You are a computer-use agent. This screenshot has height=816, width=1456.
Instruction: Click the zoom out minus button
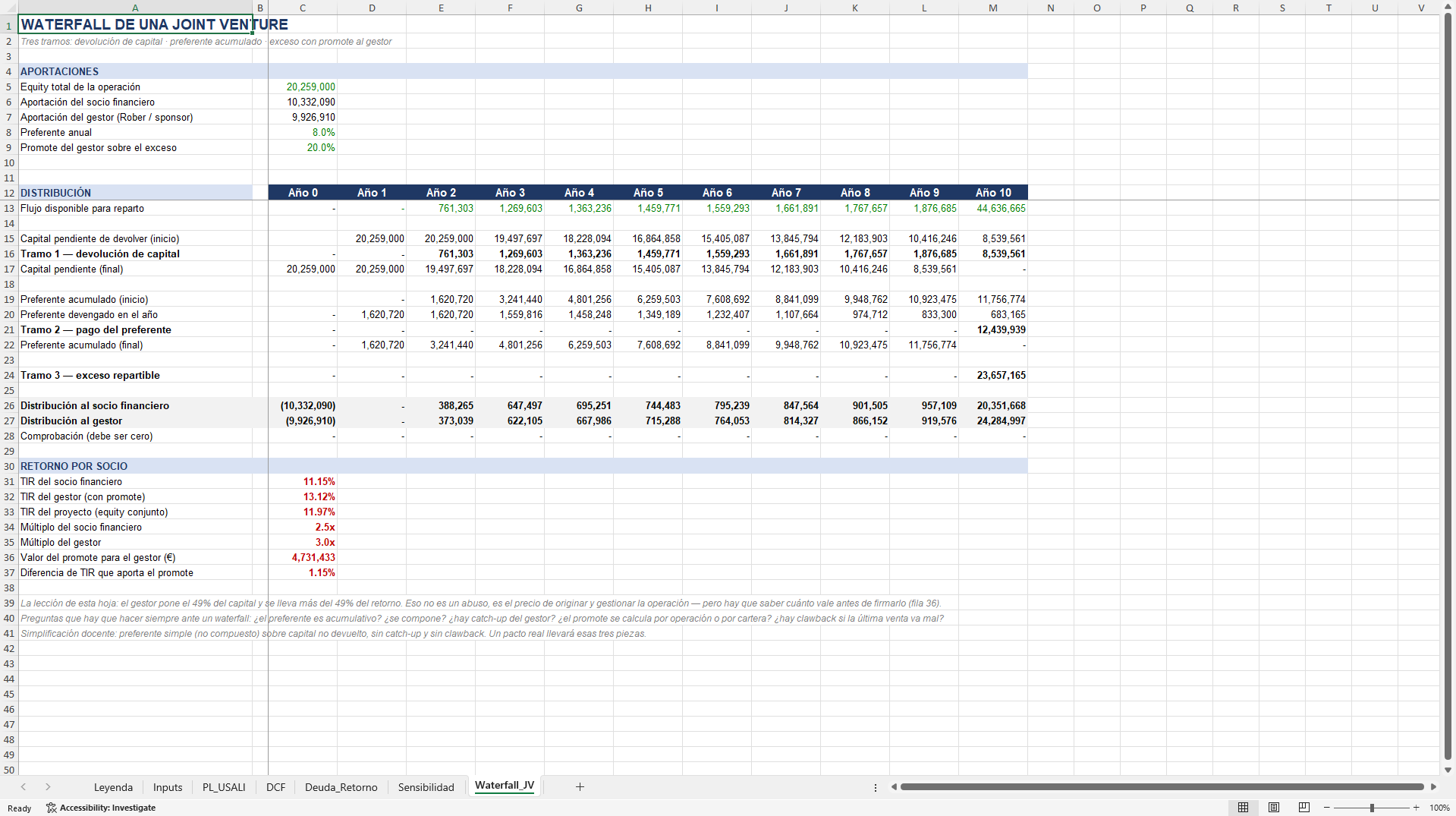click(1326, 808)
